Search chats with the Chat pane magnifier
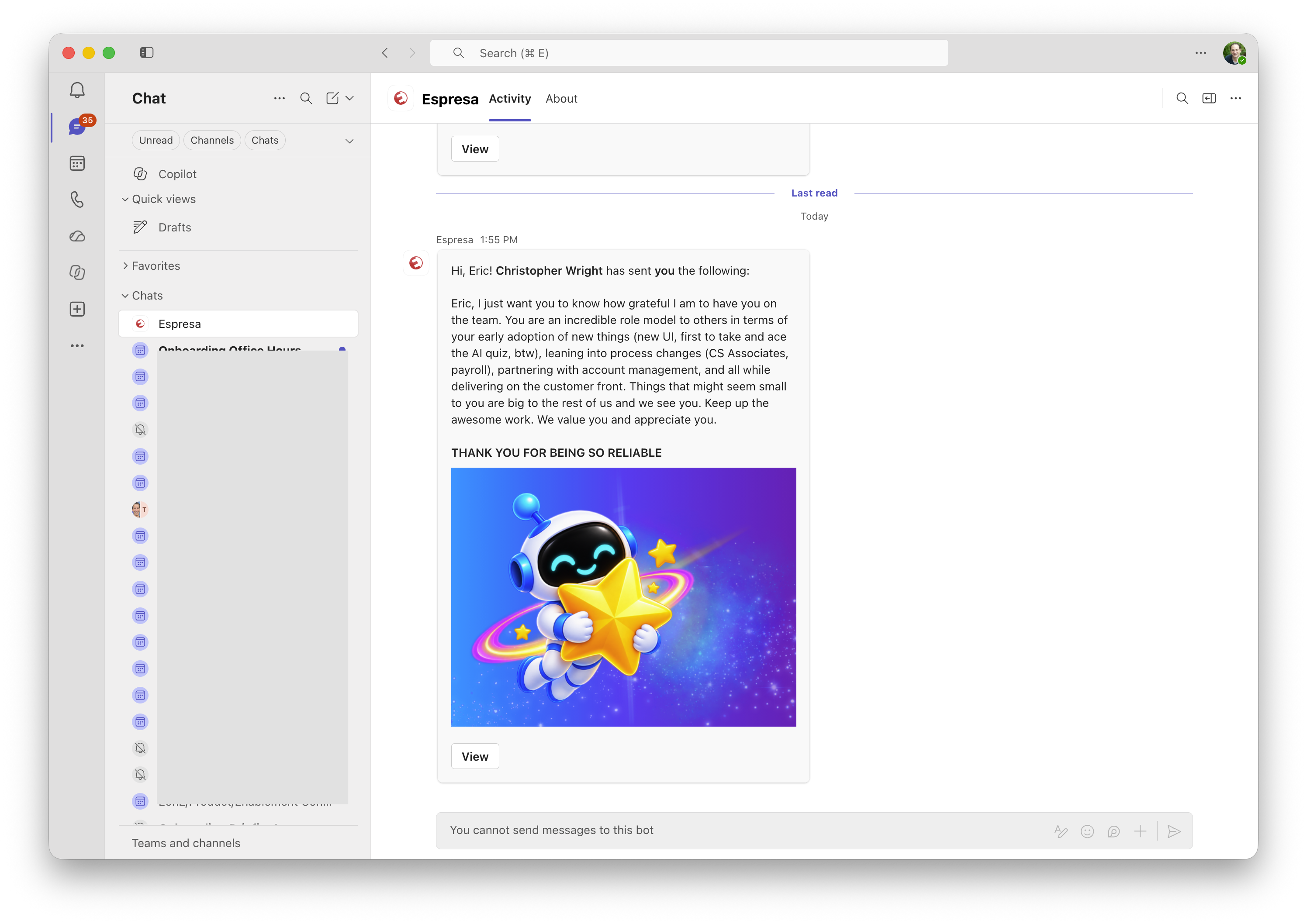 (306, 98)
